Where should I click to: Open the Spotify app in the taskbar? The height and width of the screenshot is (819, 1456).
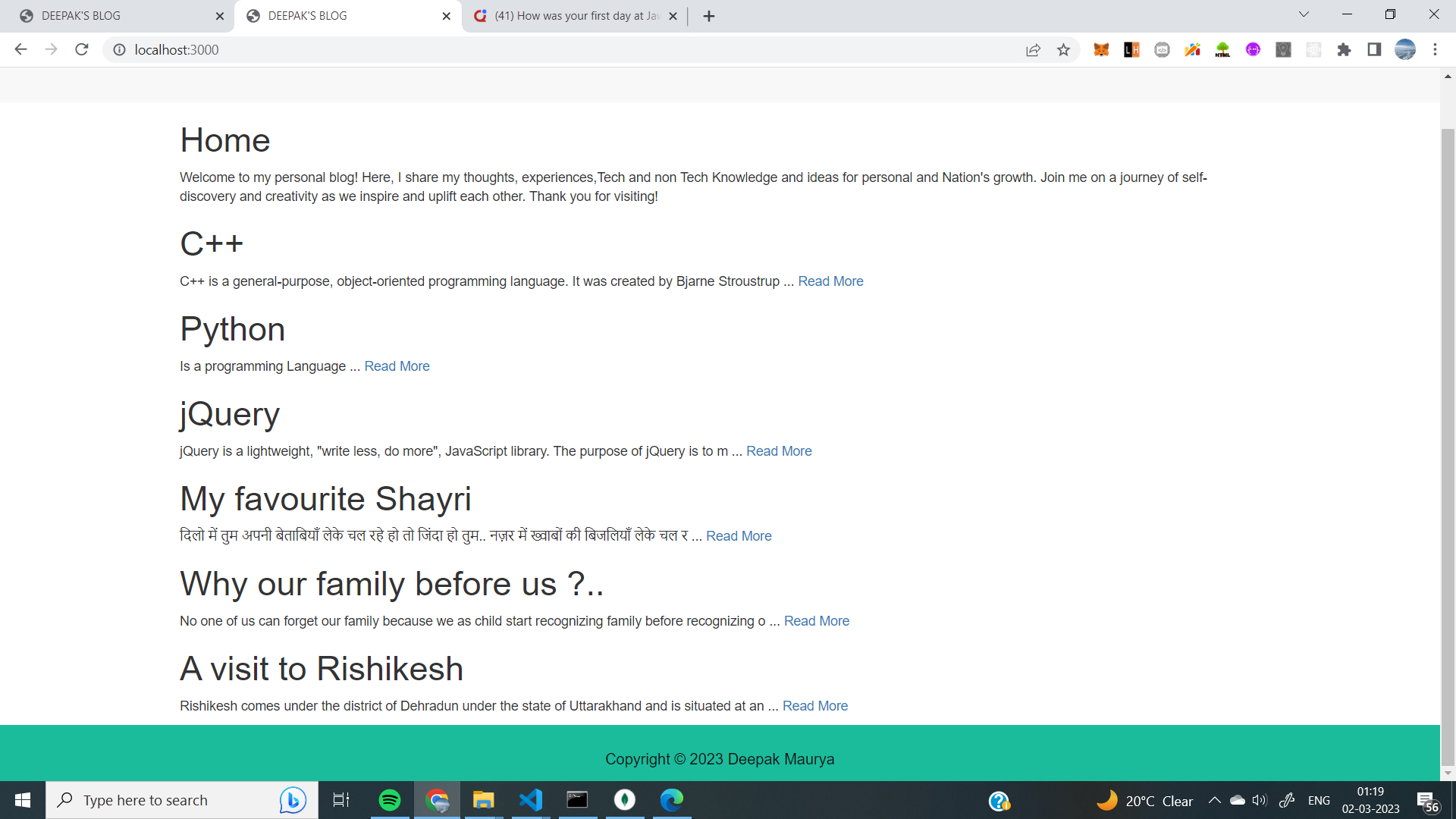pos(389,799)
